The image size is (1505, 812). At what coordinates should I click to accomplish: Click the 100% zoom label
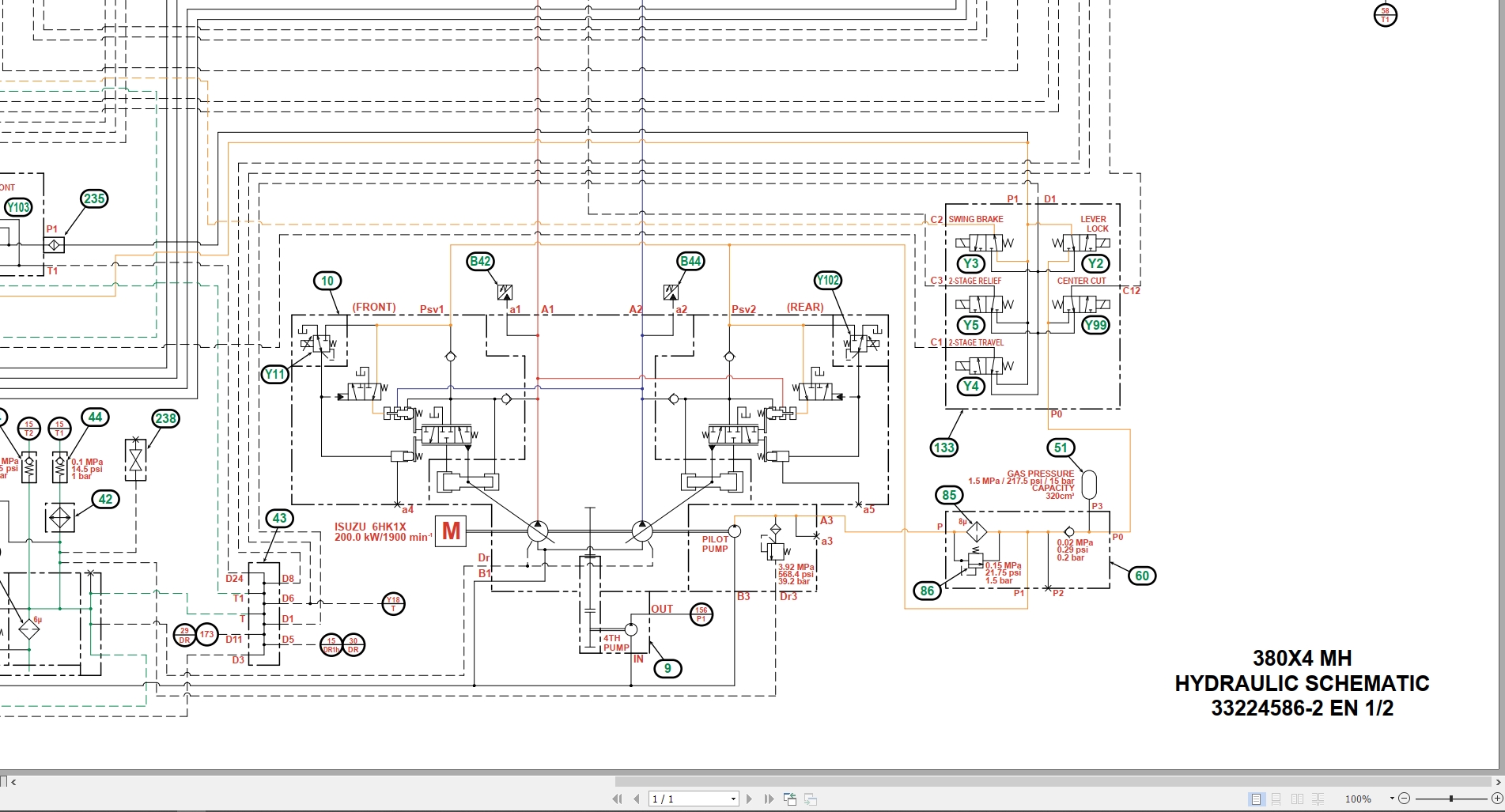[x=1359, y=799]
